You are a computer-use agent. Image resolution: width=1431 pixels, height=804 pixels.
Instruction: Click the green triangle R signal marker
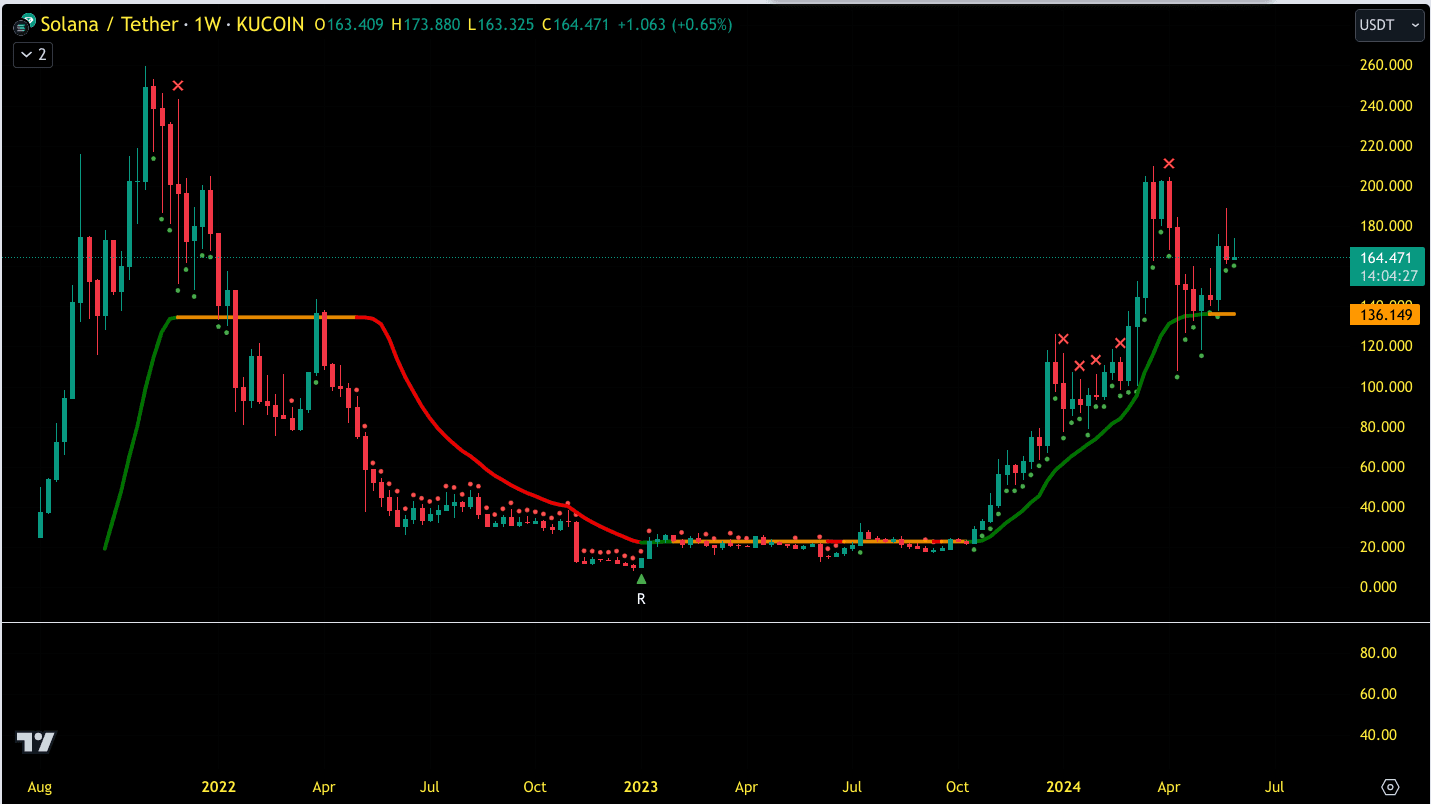(641, 579)
